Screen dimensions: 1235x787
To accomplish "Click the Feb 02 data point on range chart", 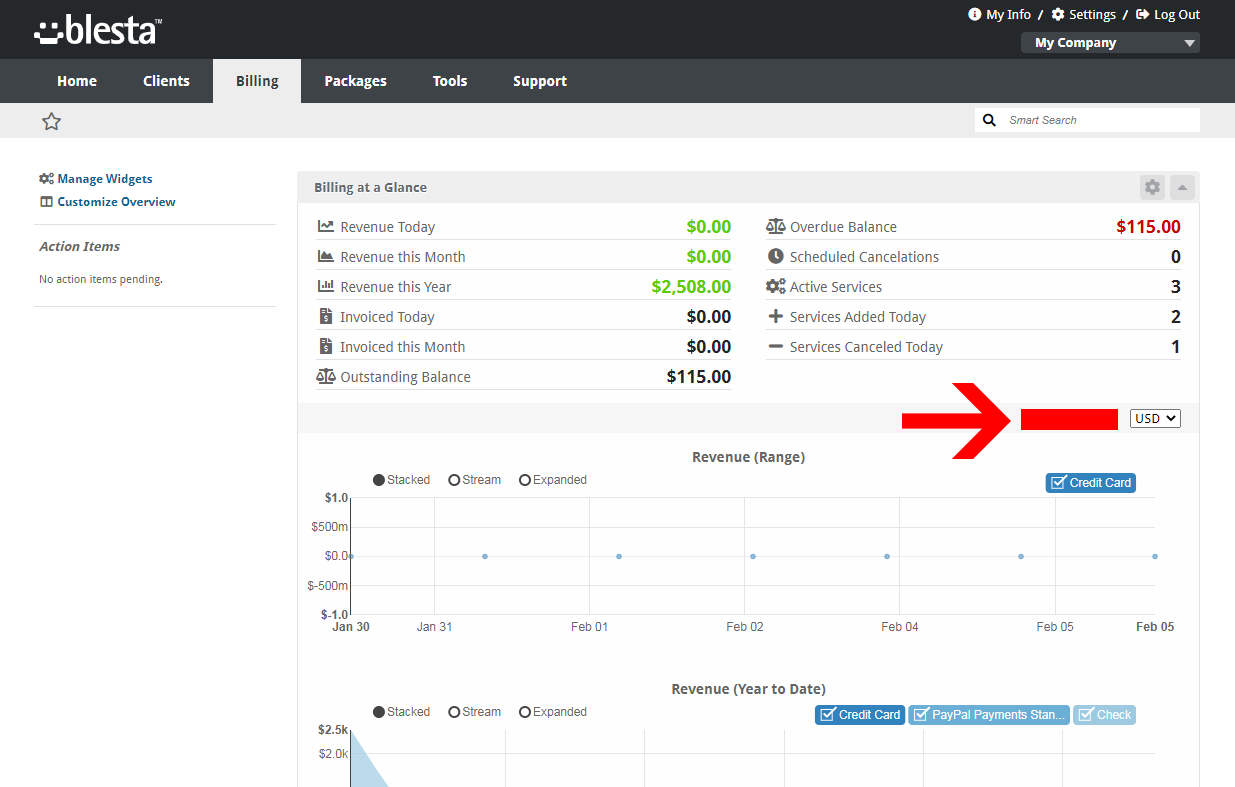I will coord(753,556).
